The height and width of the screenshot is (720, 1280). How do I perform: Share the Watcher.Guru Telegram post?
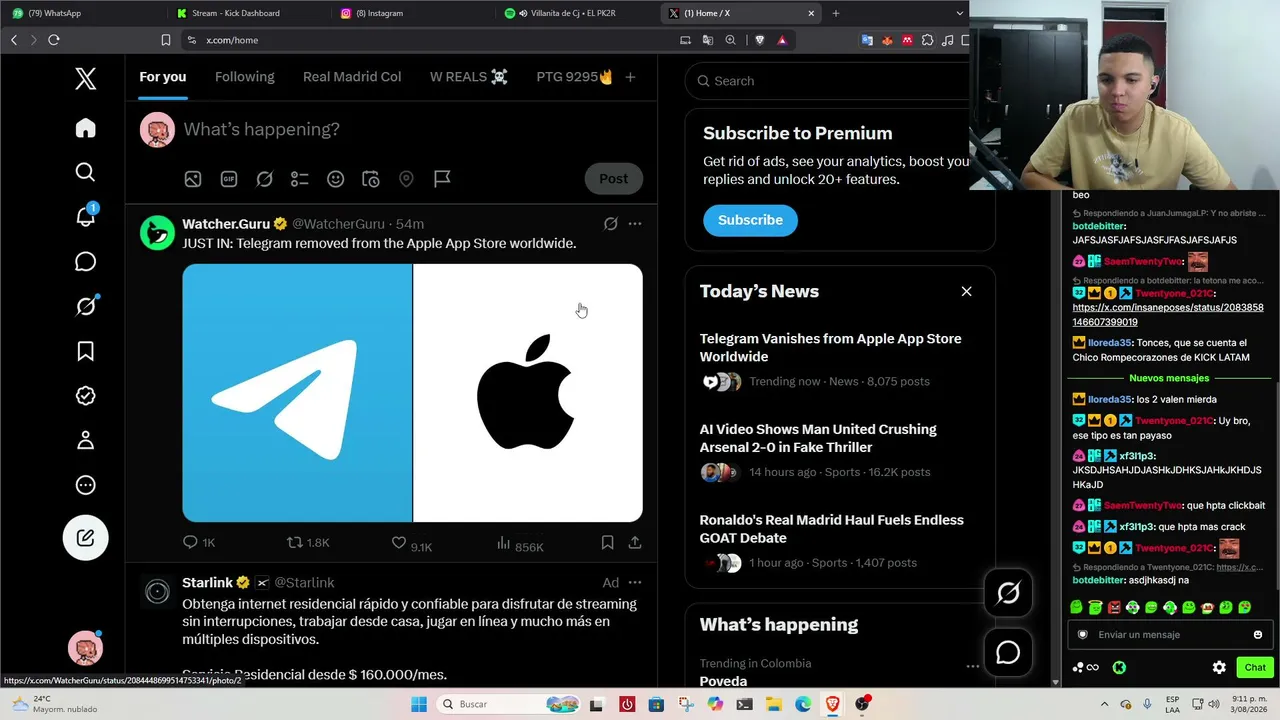(635, 543)
